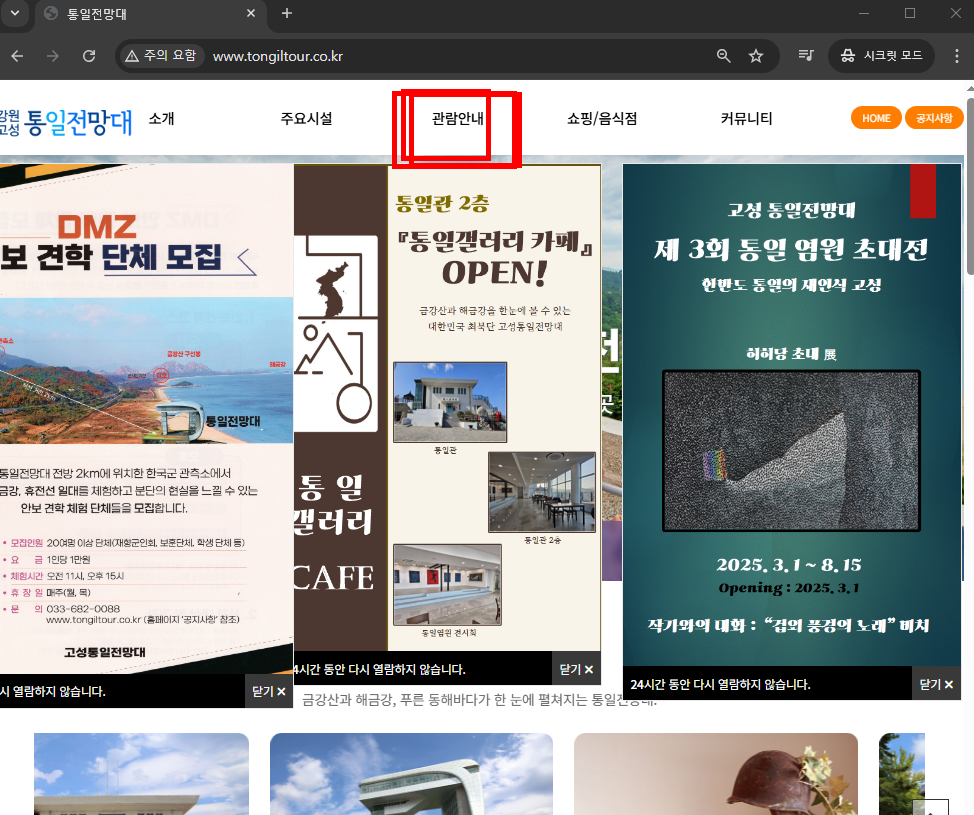974x815 pixels.
Task: Visit the 소개 introduction link
Action: [x=163, y=118]
